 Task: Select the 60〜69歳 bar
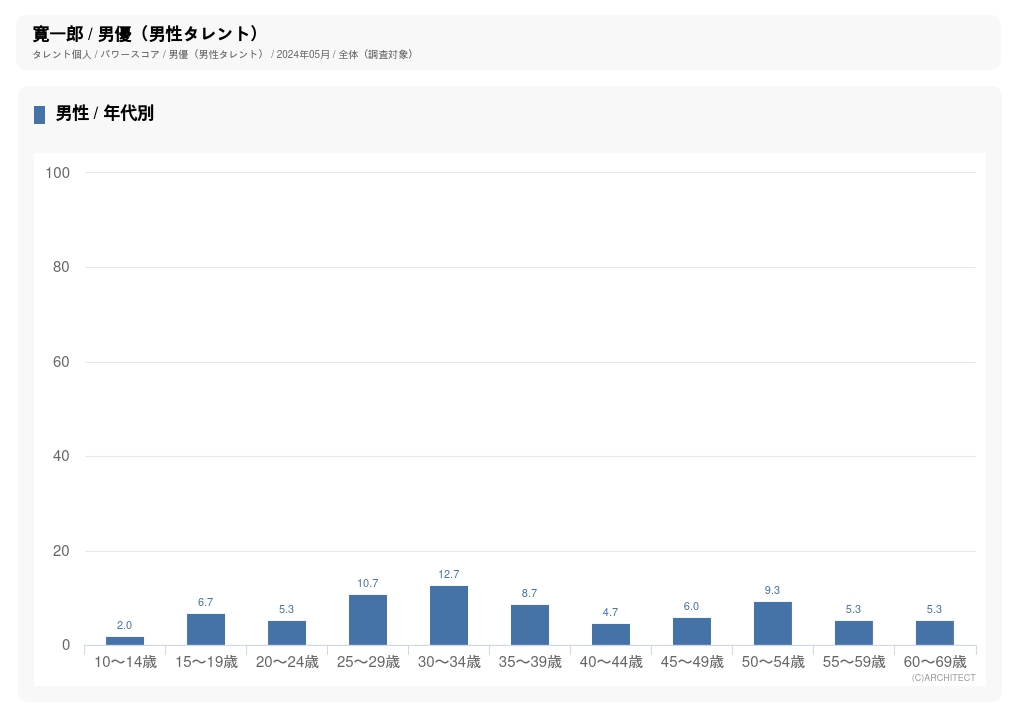pyautogui.click(x=935, y=633)
